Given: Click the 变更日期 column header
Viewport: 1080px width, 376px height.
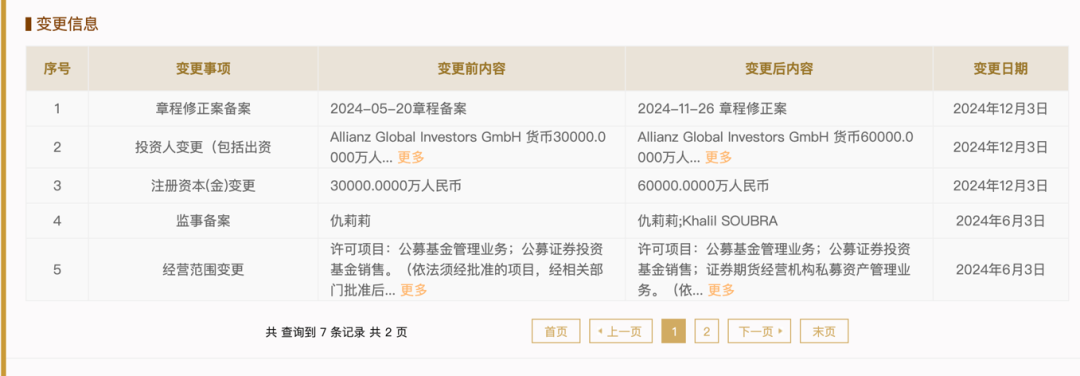Looking at the screenshot, I should click(x=1001, y=69).
